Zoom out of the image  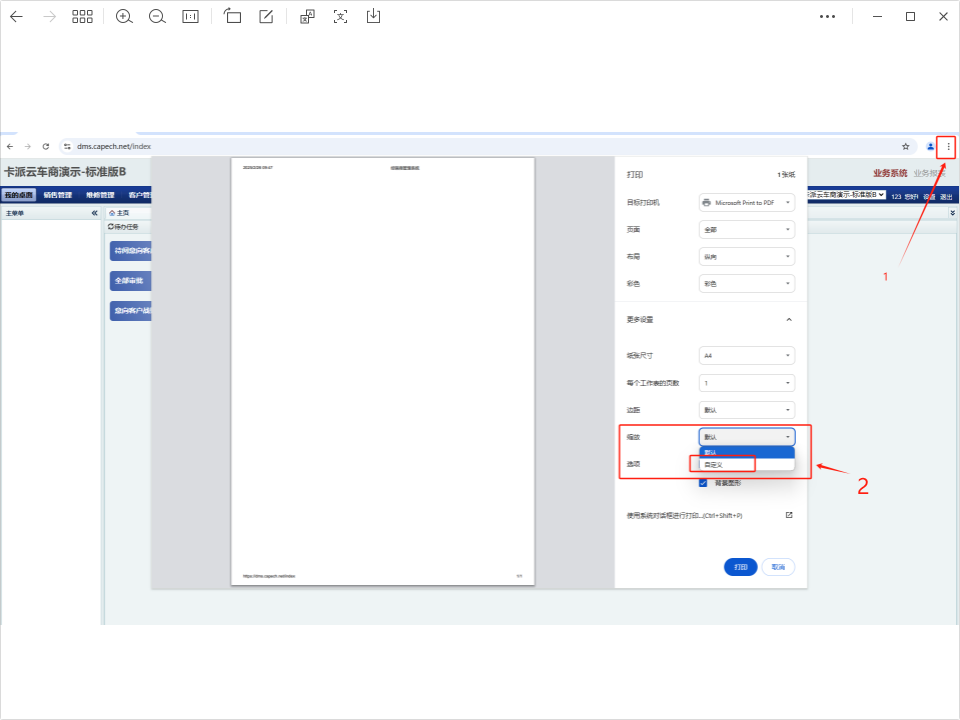(157, 17)
